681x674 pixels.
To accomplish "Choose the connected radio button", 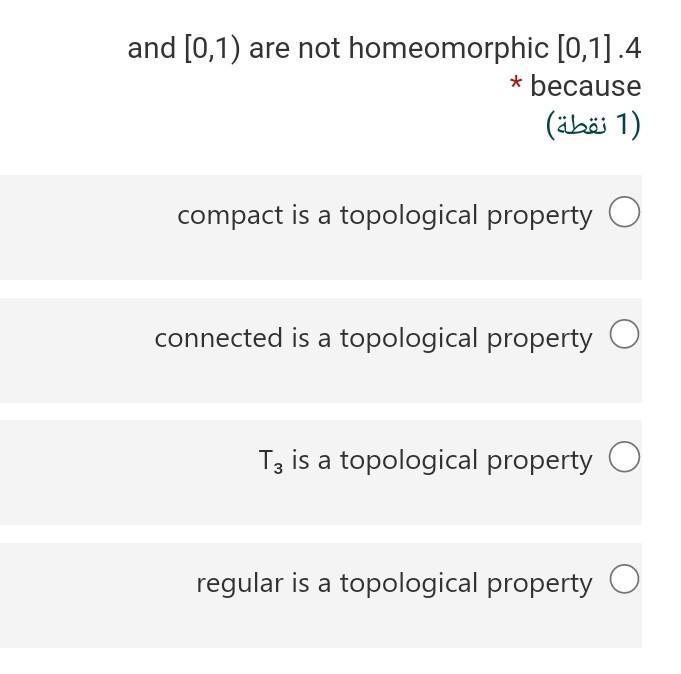I will [x=624, y=334].
